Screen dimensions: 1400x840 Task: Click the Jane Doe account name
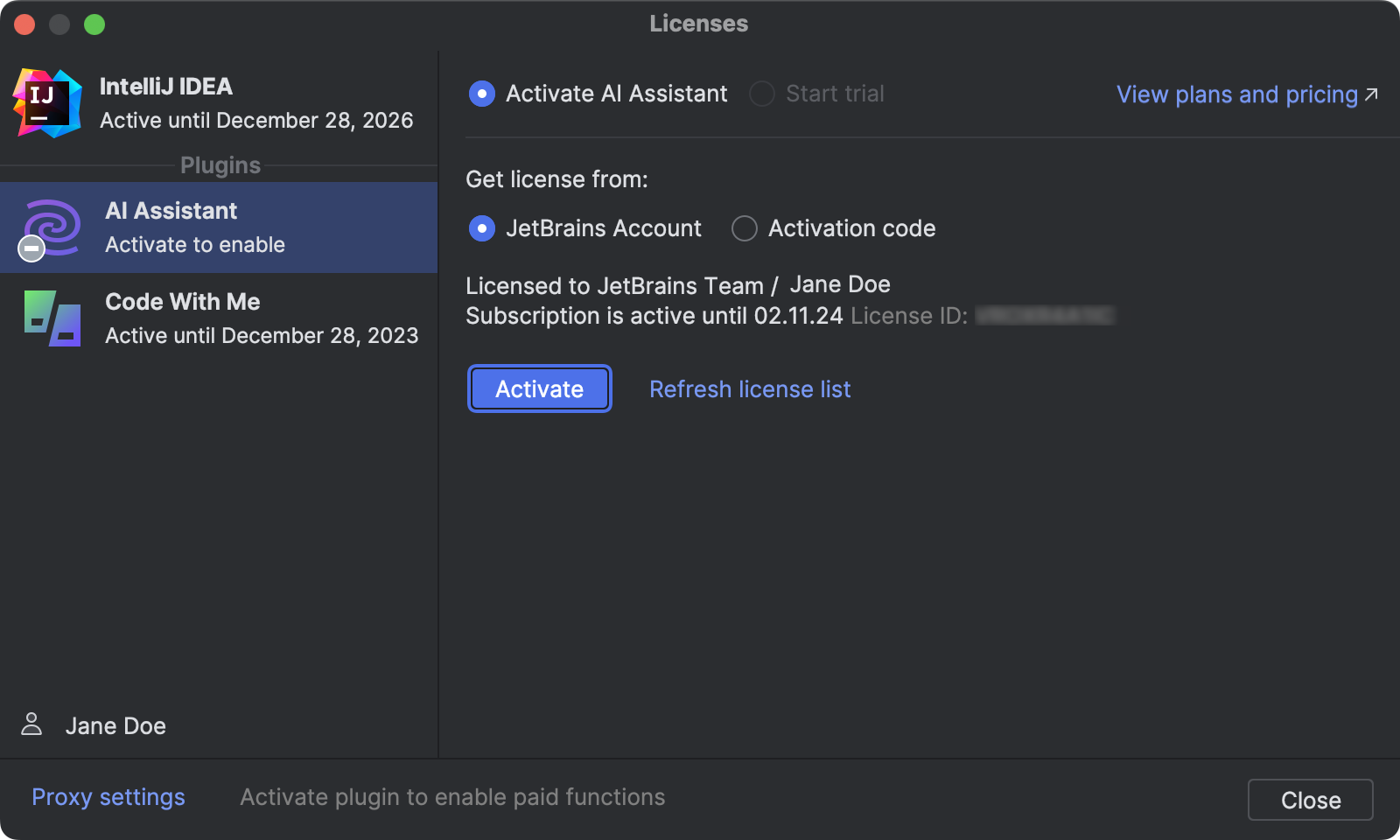click(x=115, y=726)
